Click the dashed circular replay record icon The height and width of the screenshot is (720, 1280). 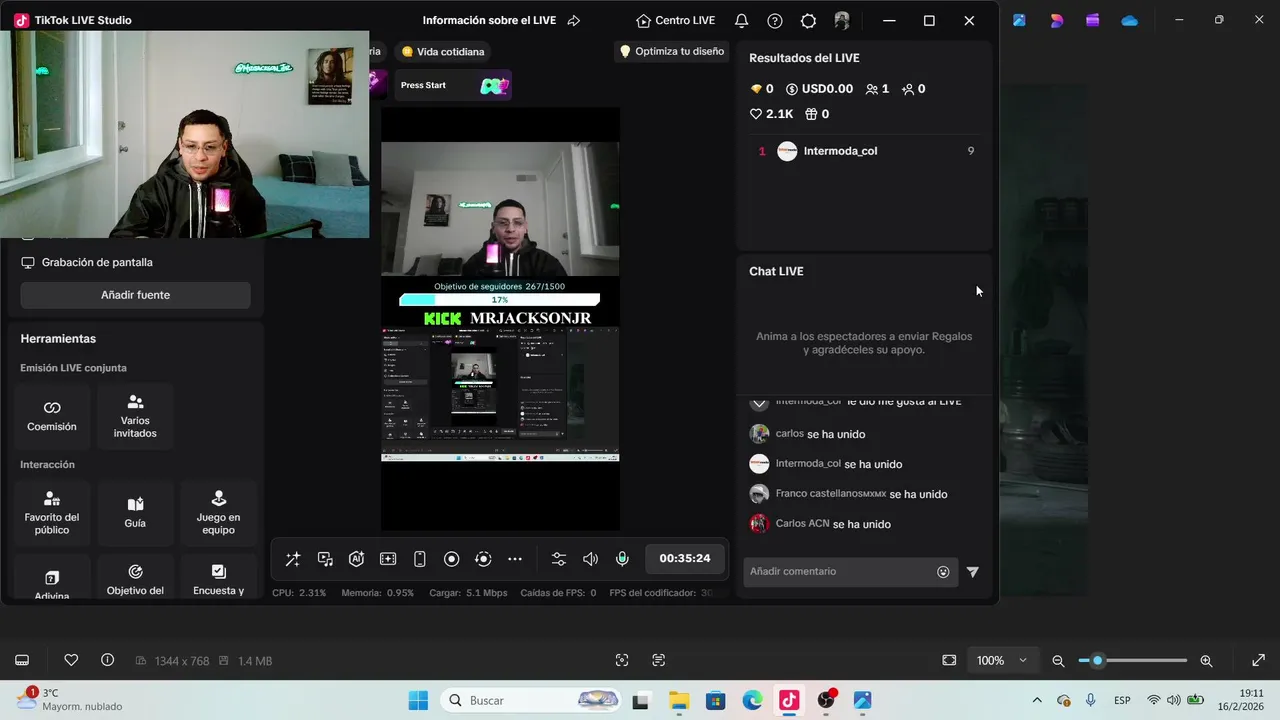click(483, 559)
